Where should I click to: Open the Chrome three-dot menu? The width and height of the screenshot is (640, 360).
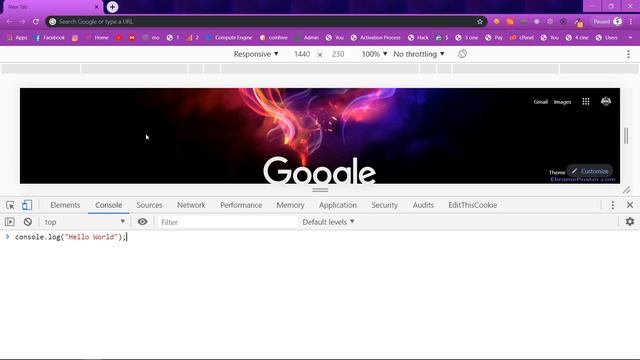(631, 22)
